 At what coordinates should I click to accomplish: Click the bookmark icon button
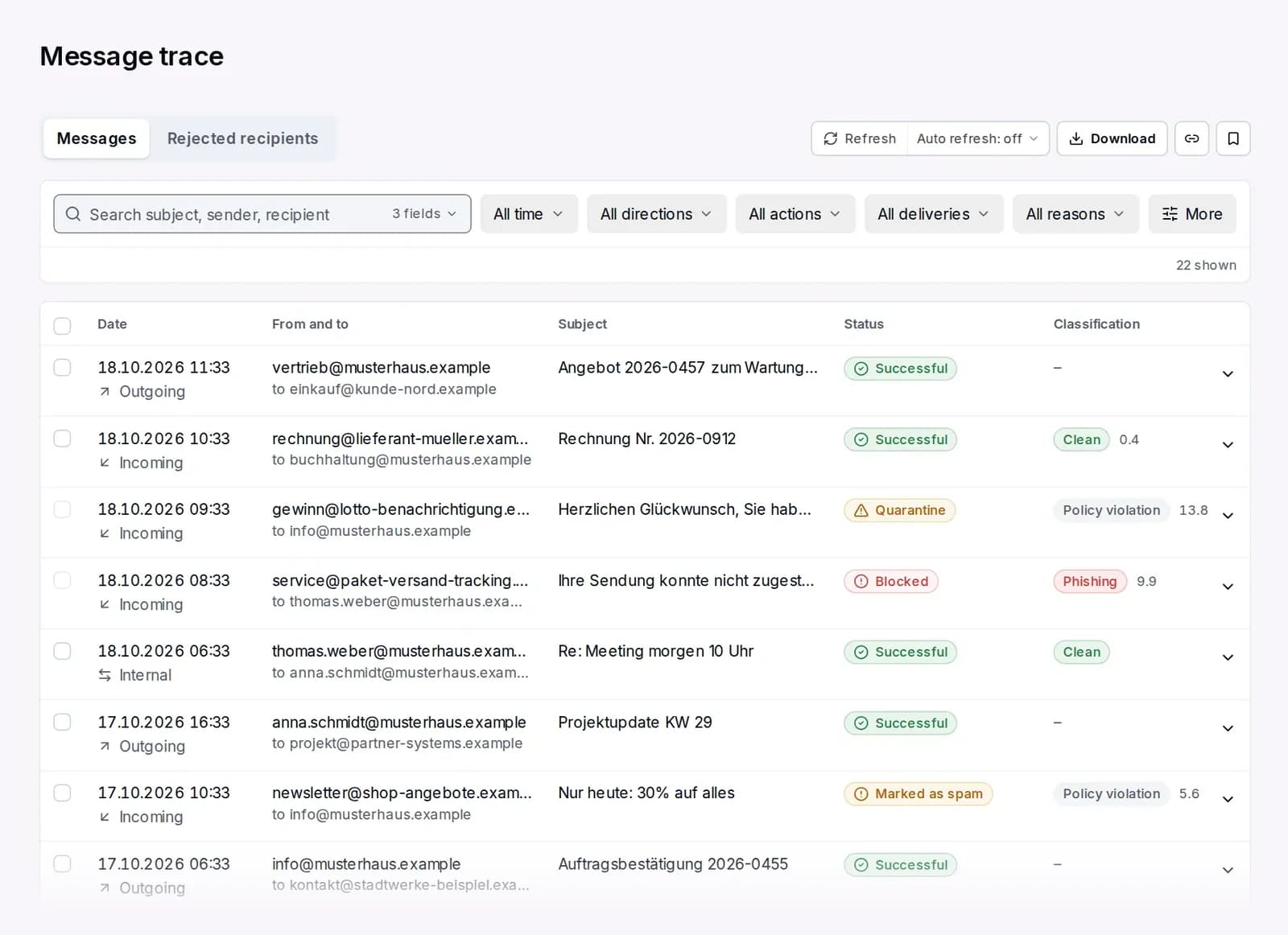(x=1232, y=138)
